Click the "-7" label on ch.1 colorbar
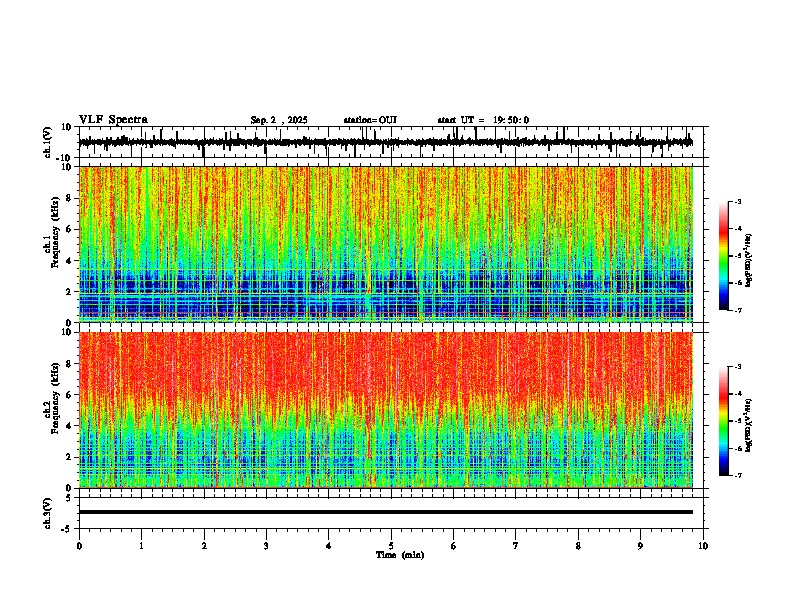Viewport: 792px width, 612px height. coord(738,310)
